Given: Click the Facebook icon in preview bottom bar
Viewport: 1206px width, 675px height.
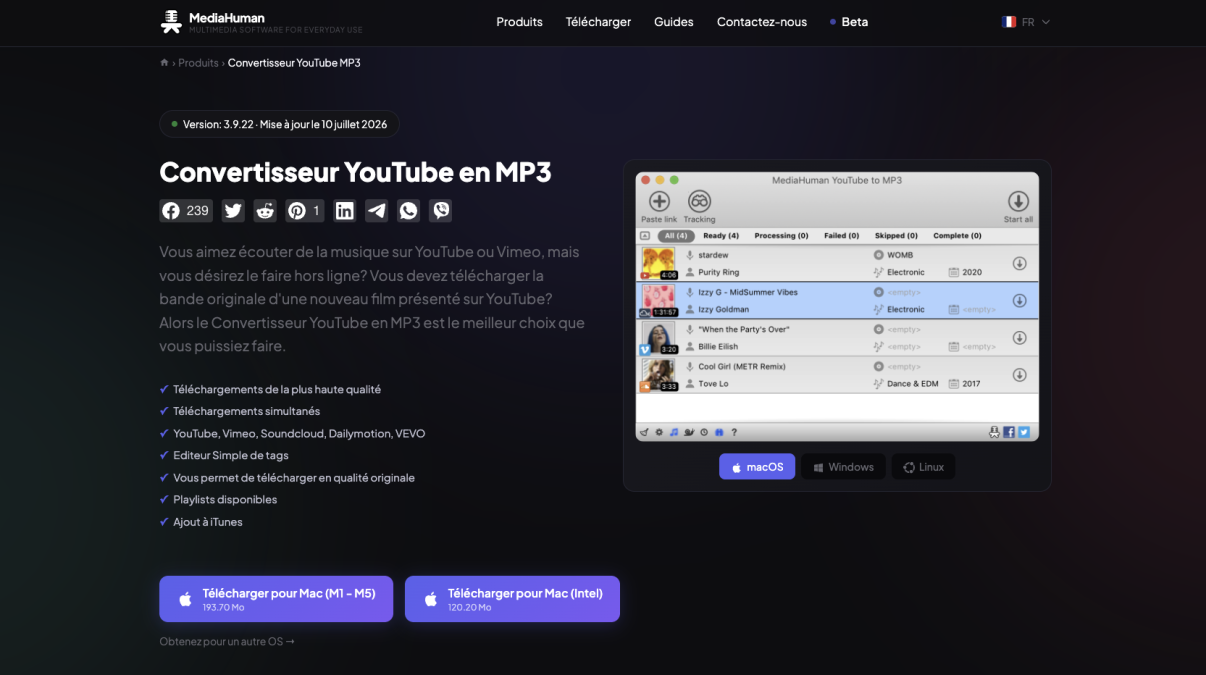Looking at the screenshot, I should (x=1009, y=432).
